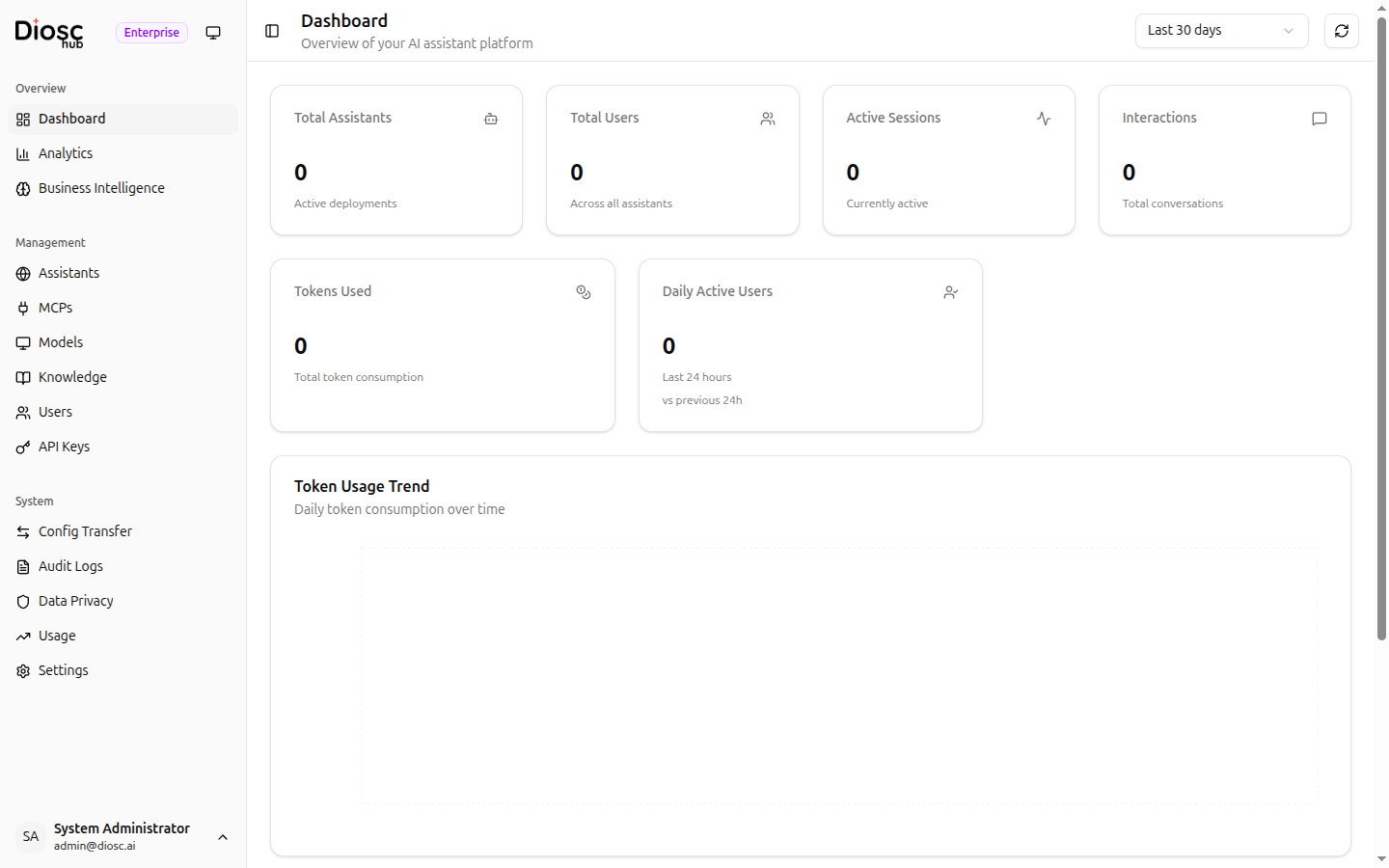
Task: Click the scrollbar down arrow
Action: pos(1381,859)
